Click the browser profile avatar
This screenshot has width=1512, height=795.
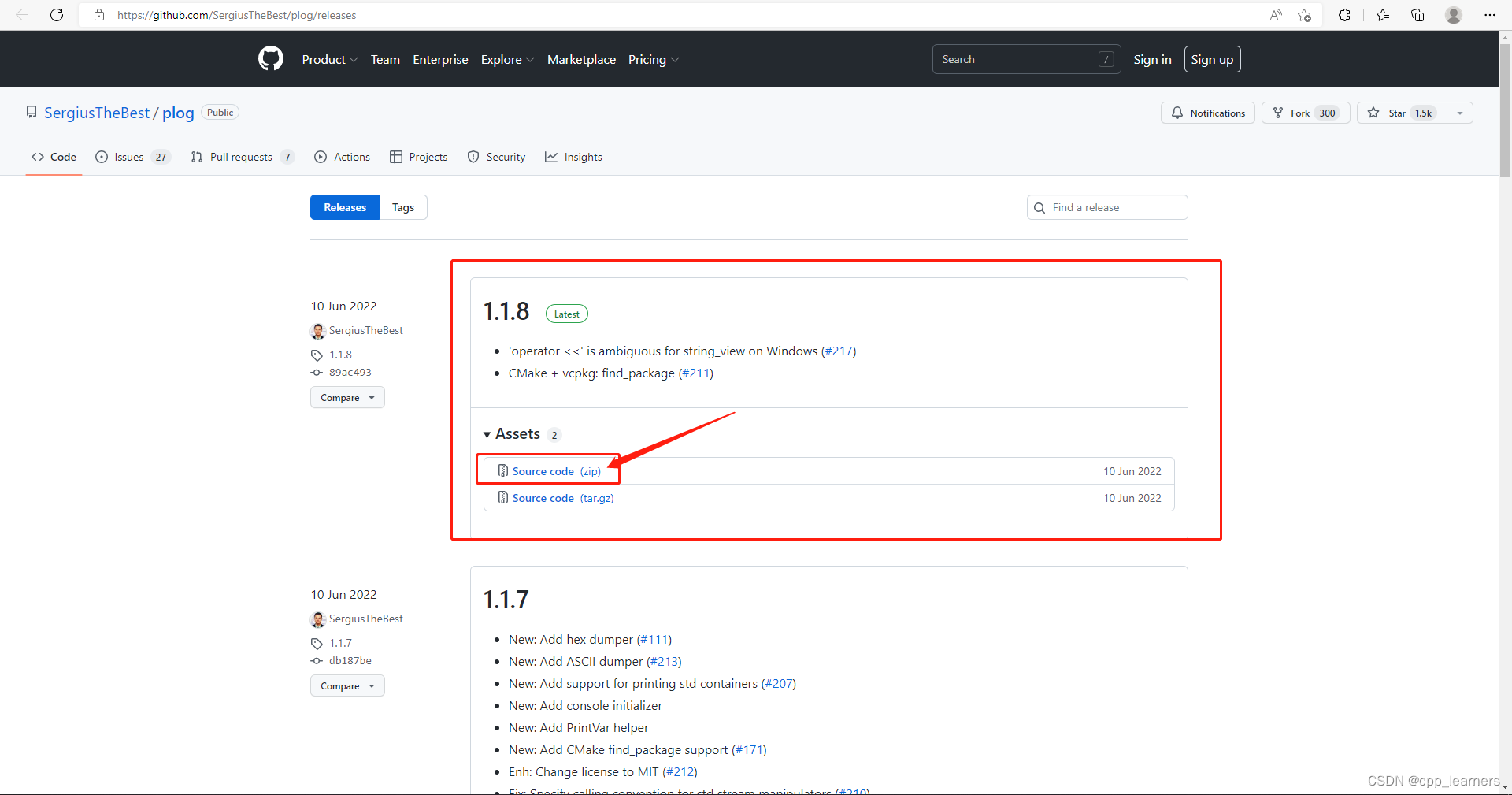pyautogui.click(x=1454, y=15)
